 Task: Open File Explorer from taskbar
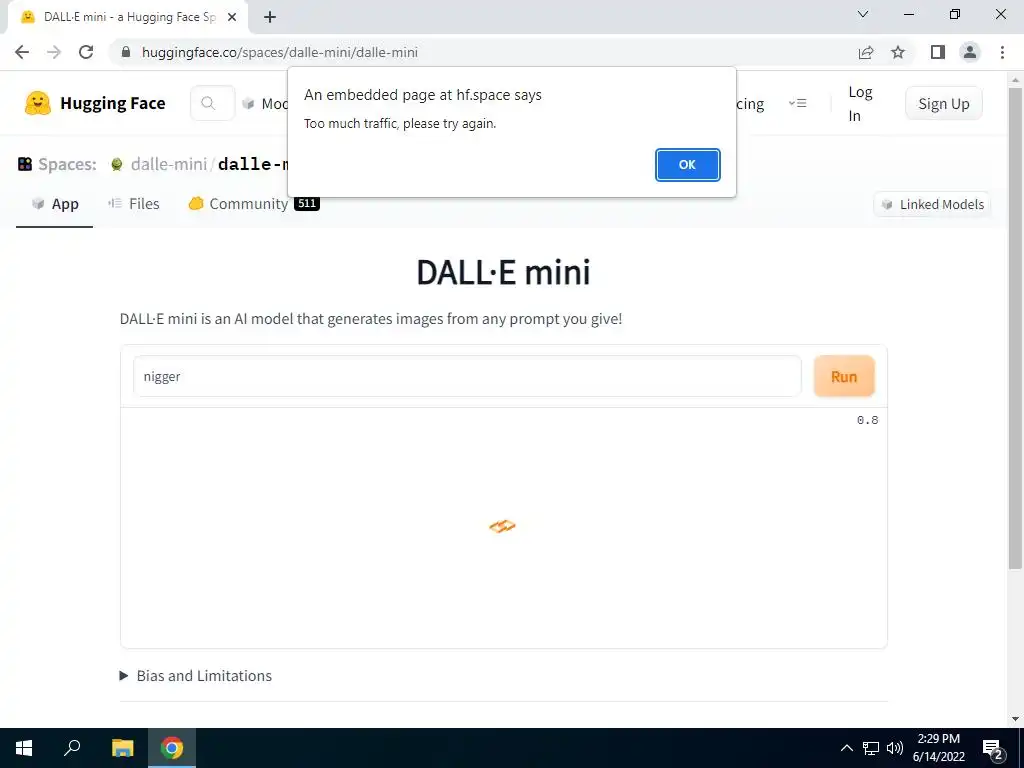click(x=122, y=748)
